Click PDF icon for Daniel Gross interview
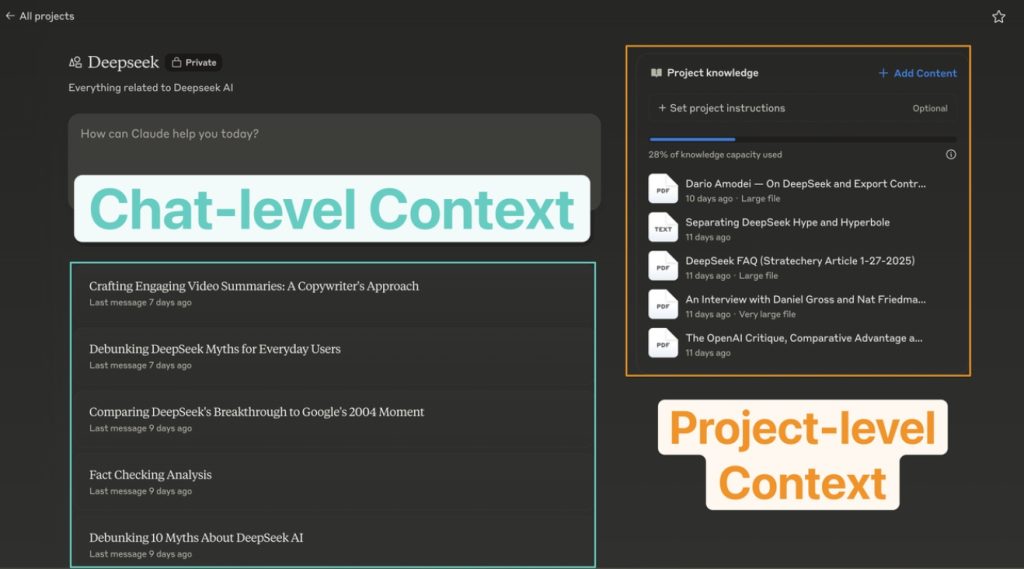Viewport: 1024px width, 569px height. [662, 305]
